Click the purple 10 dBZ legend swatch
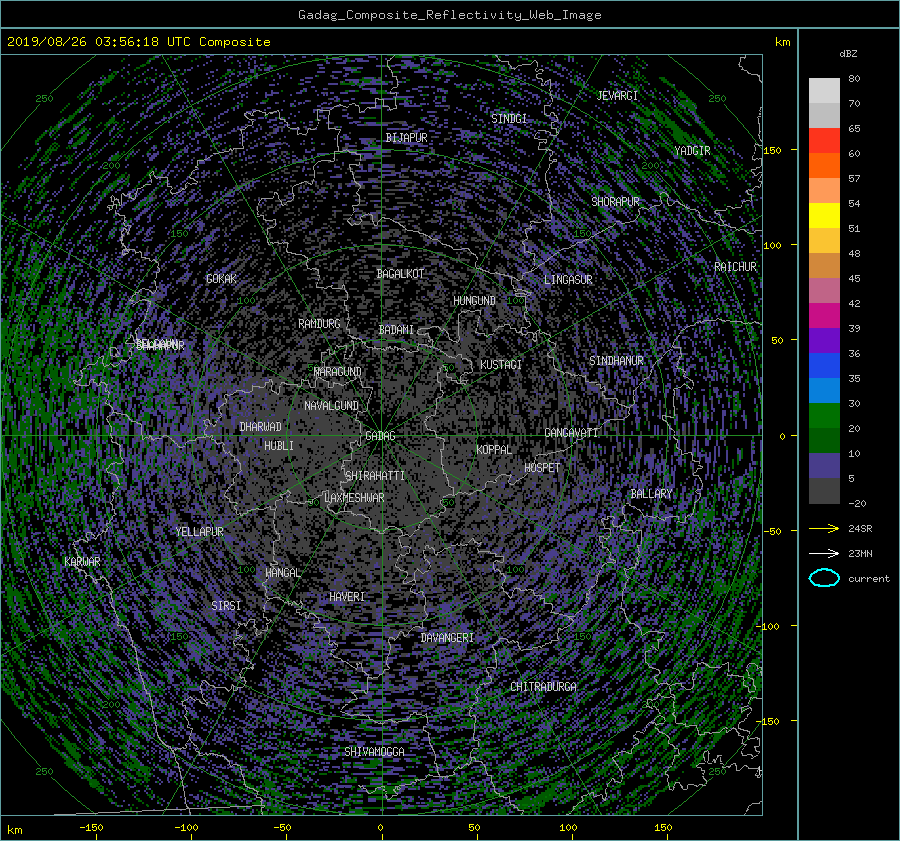Screen dimensions: 900x841 click(824, 465)
